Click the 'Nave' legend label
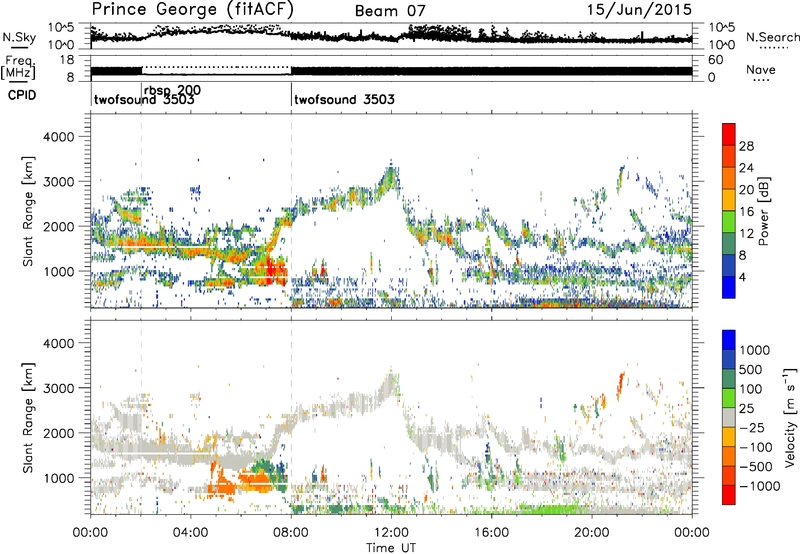 [x=760, y=70]
